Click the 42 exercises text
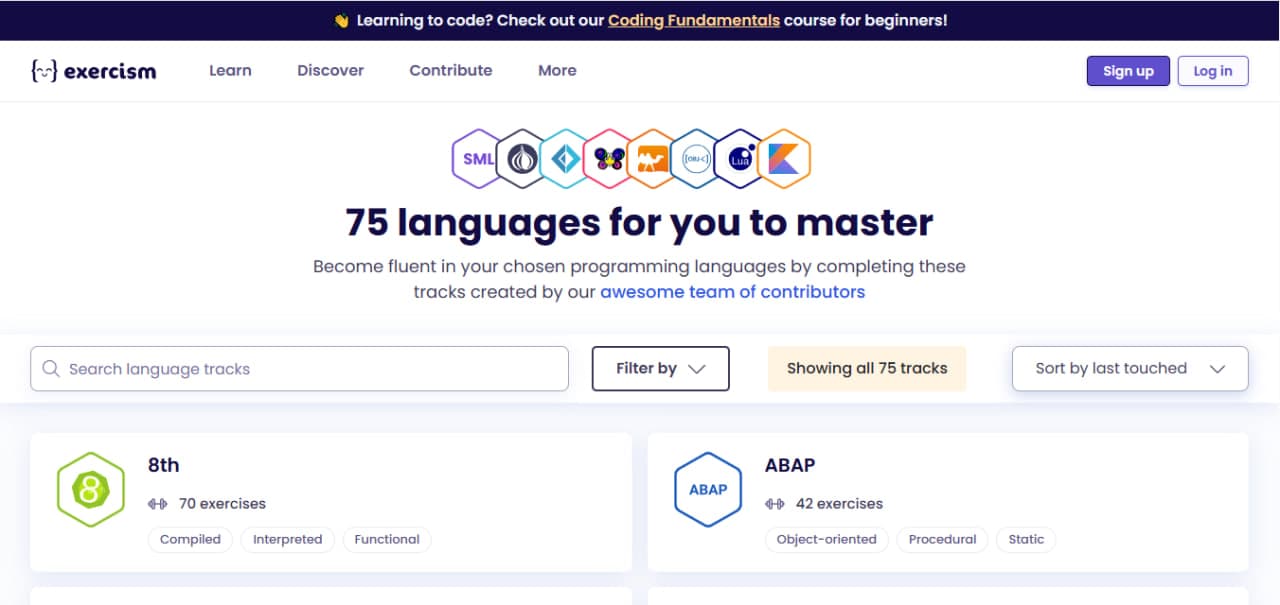This screenshot has height=605, width=1280. point(839,504)
